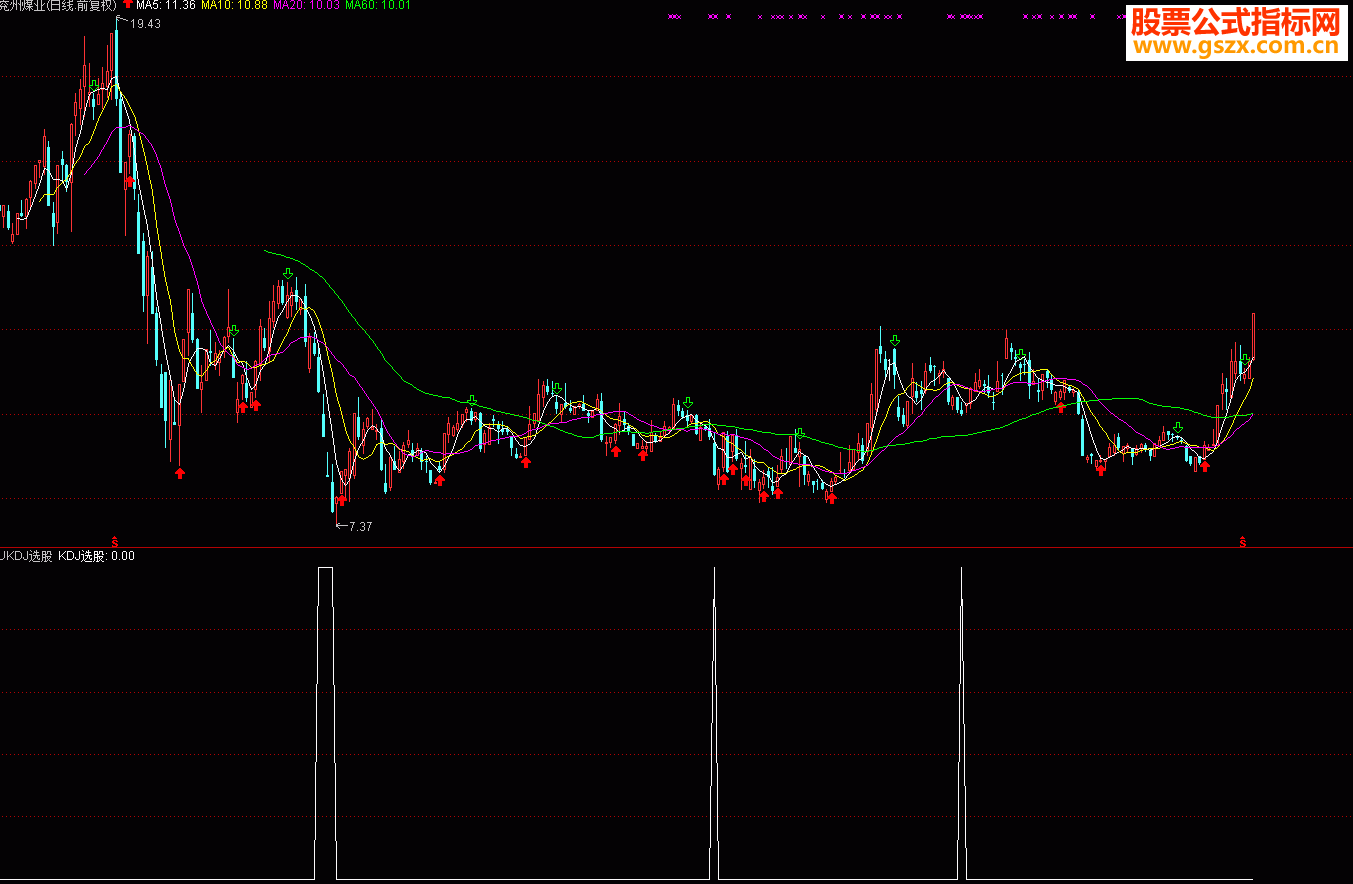Click the tallest latest red candlestick
This screenshot has width=1353, height=884.
tap(1253, 336)
